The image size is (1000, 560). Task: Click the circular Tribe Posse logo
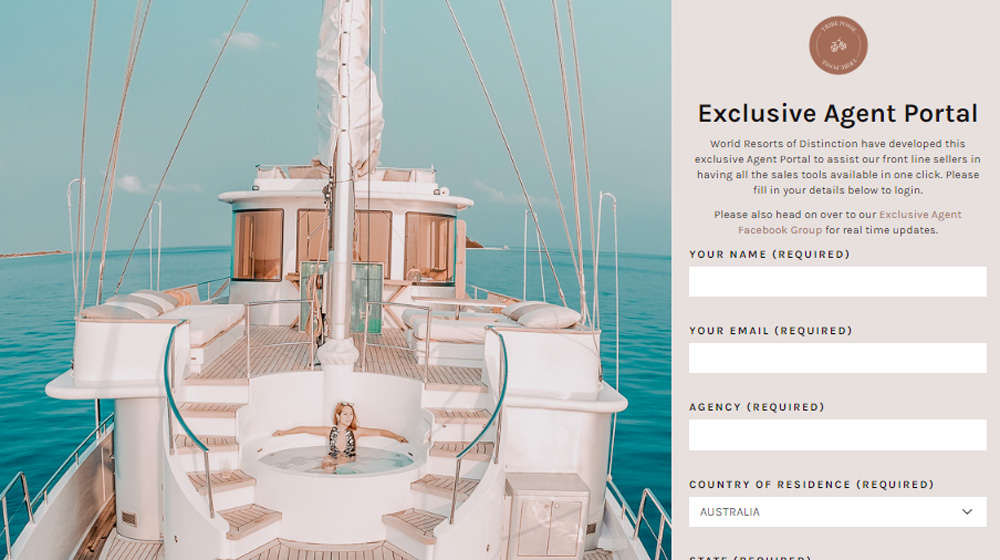pyautogui.click(x=838, y=45)
